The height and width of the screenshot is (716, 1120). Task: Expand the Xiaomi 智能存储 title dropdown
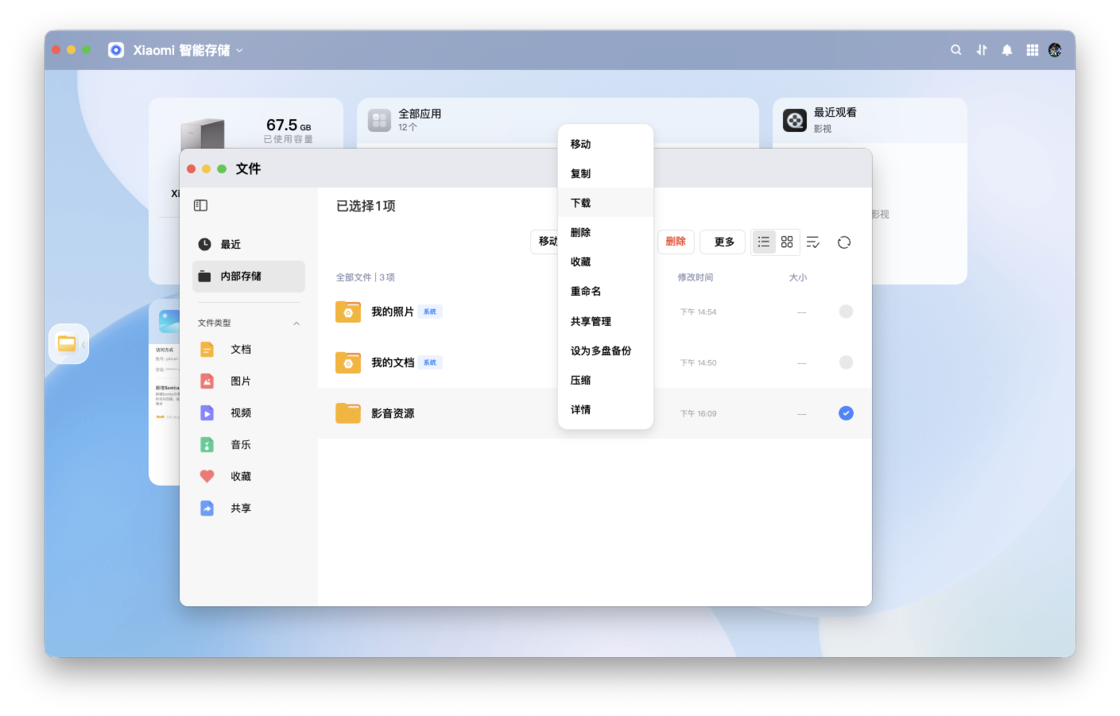pyautogui.click(x=240, y=51)
